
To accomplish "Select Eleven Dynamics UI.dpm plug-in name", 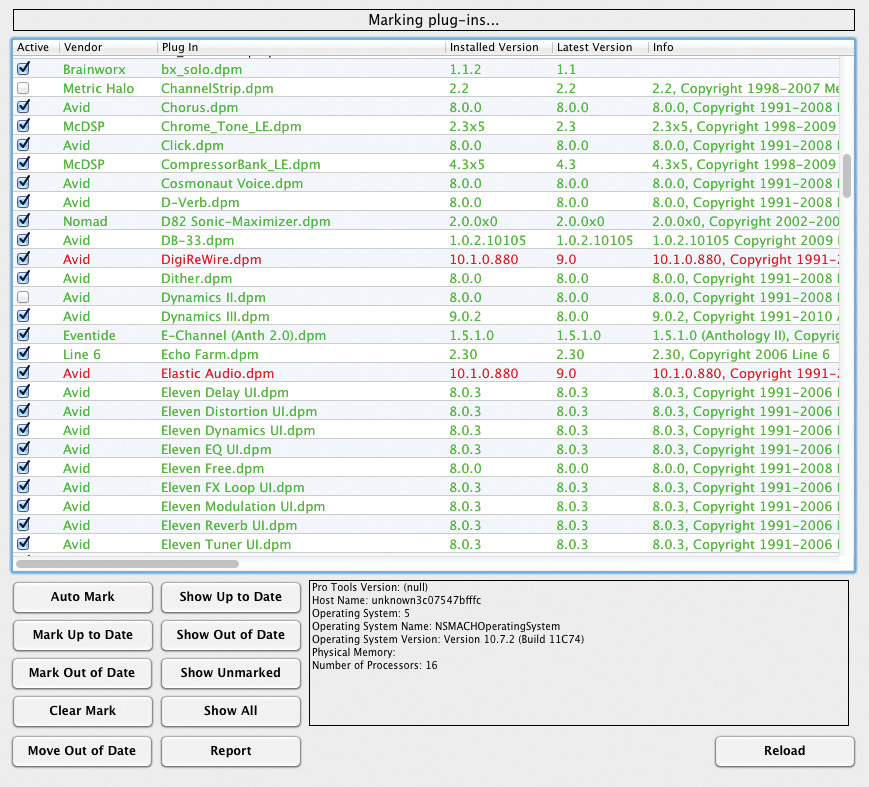I will (238, 430).
